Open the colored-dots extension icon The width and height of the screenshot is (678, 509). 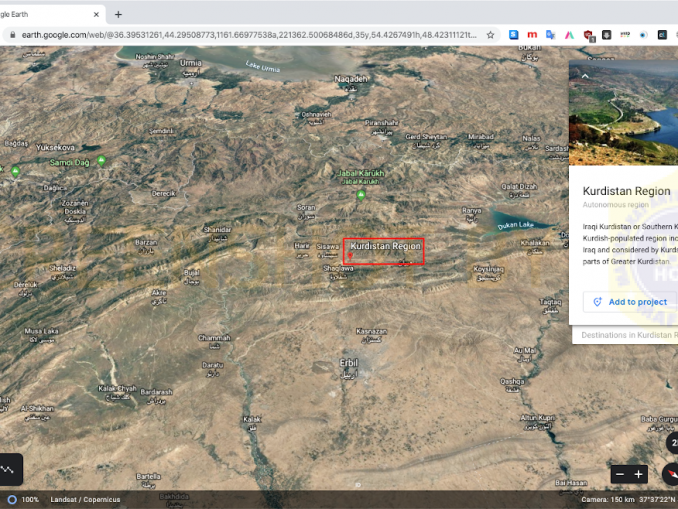tap(625, 35)
